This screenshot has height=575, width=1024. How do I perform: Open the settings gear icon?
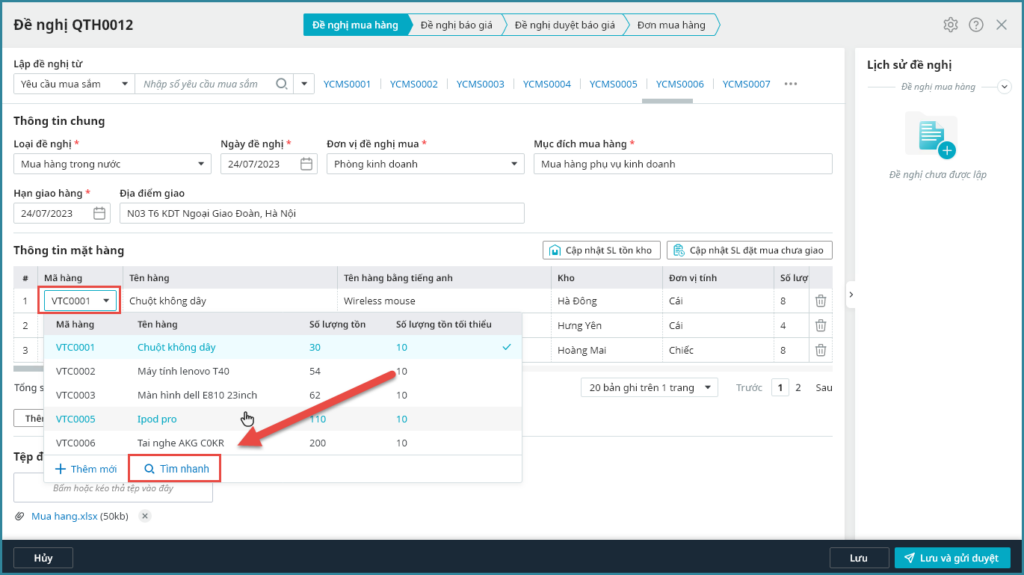coord(950,25)
